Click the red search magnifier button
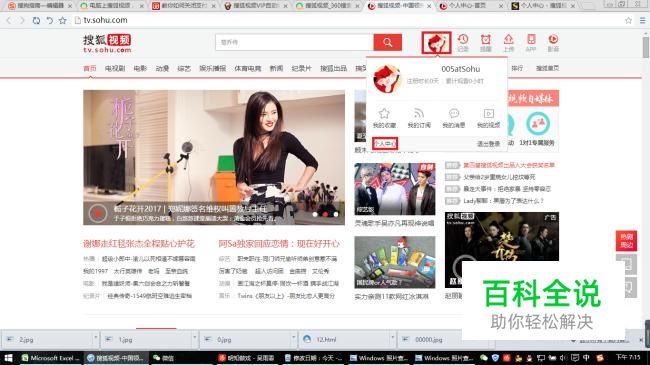The image size is (650, 365). coord(387,42)
